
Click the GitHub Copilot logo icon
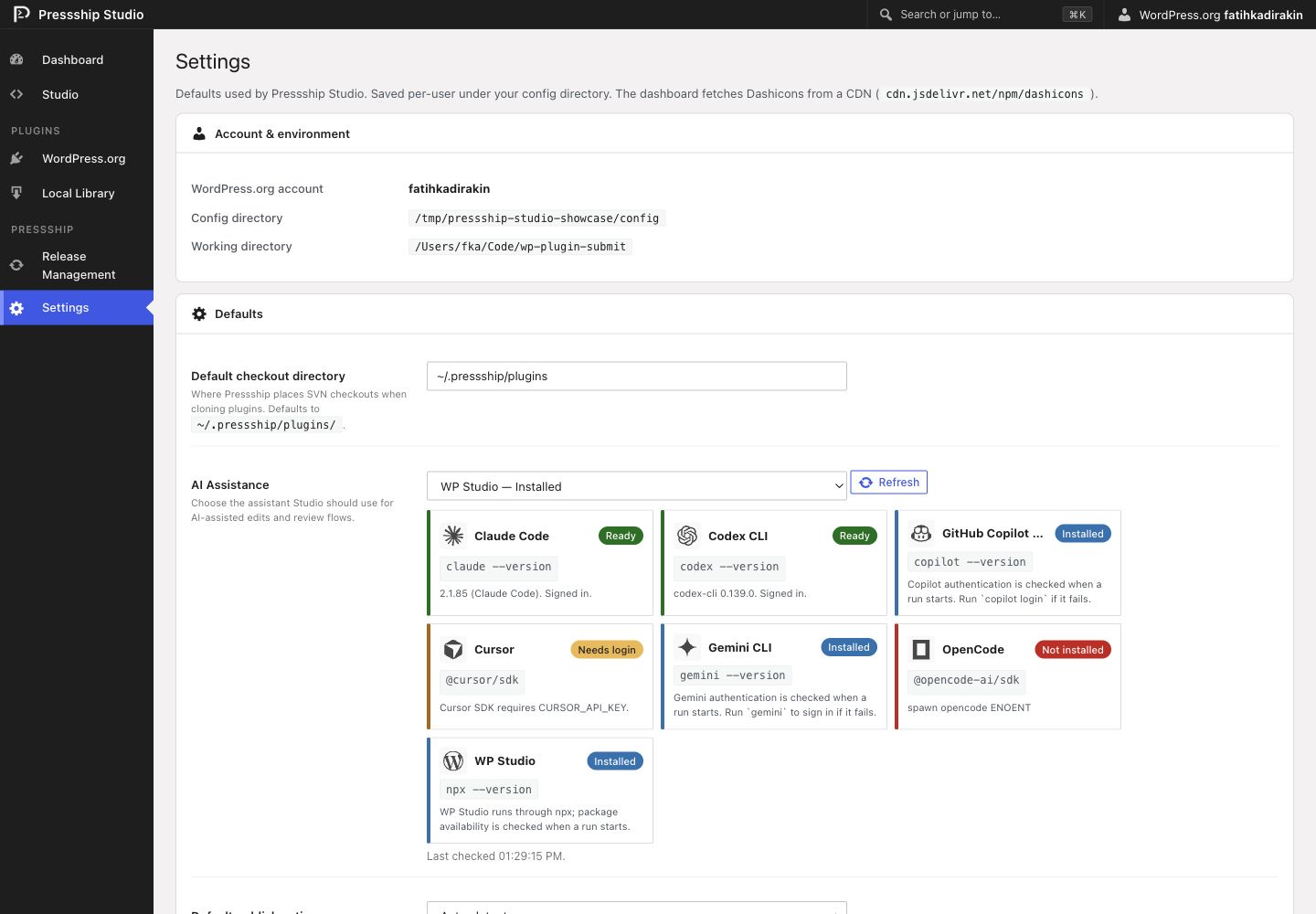[x=921, y=533]
